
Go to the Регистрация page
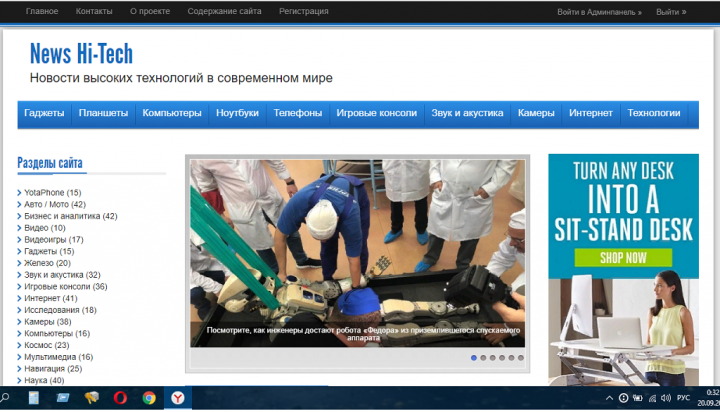tap(304, 11)
